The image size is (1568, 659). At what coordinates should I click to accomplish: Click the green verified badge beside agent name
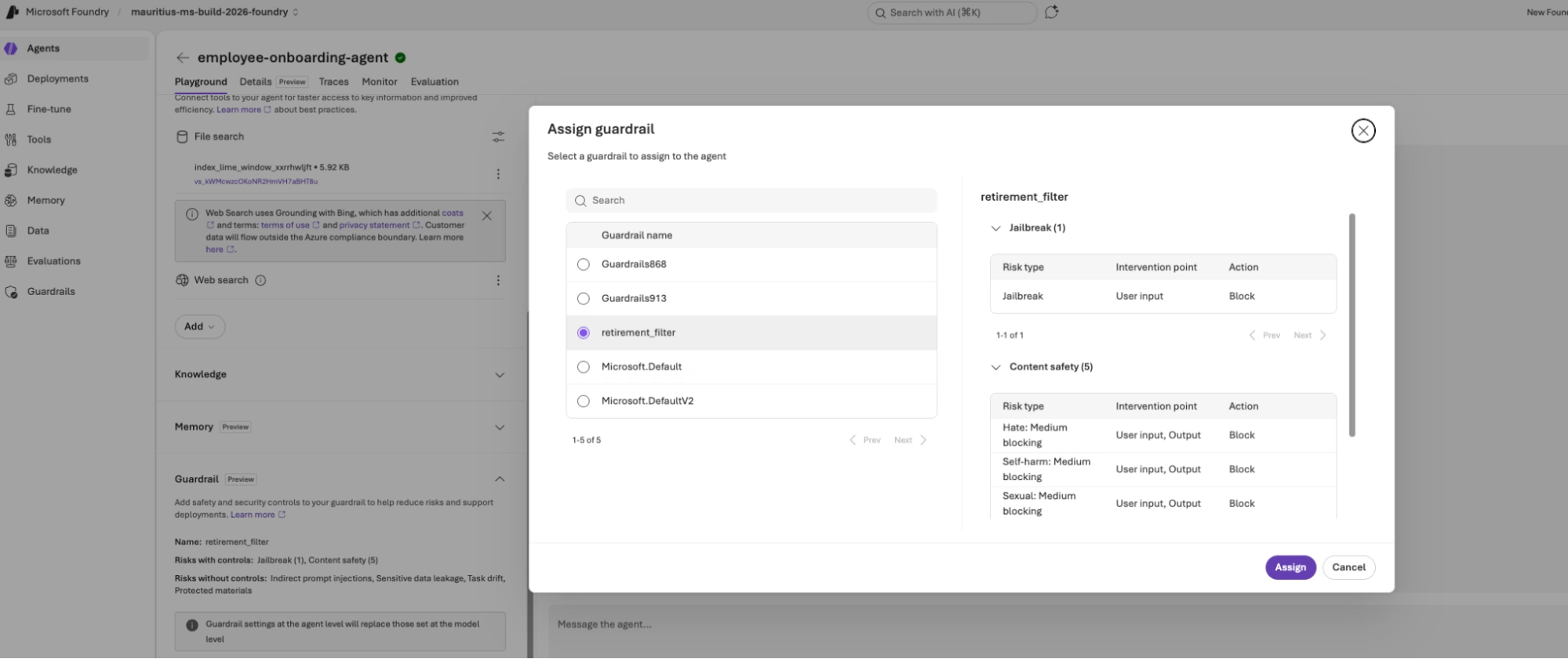[x=401, y=58]
